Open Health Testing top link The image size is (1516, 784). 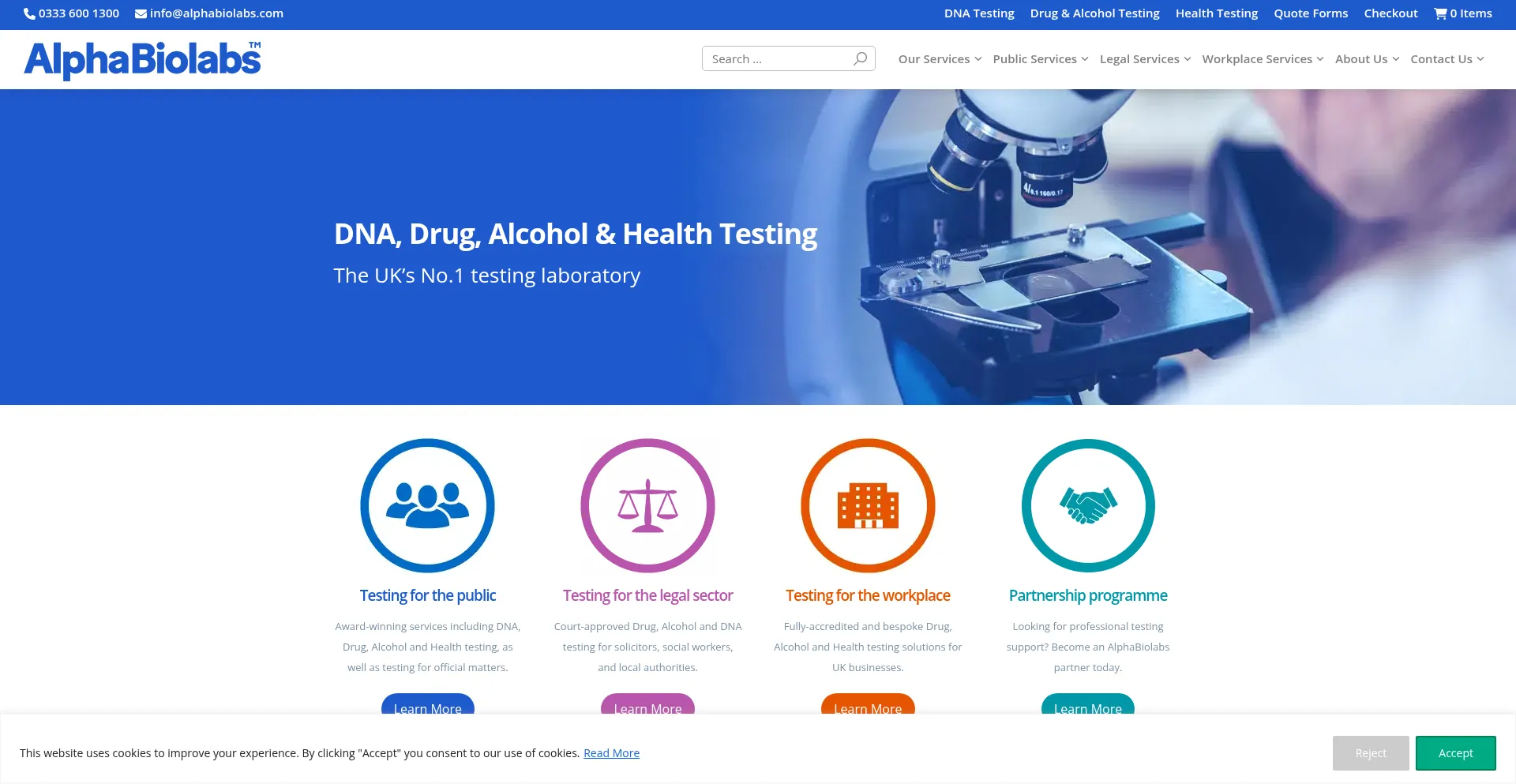tap(1217, 13)
